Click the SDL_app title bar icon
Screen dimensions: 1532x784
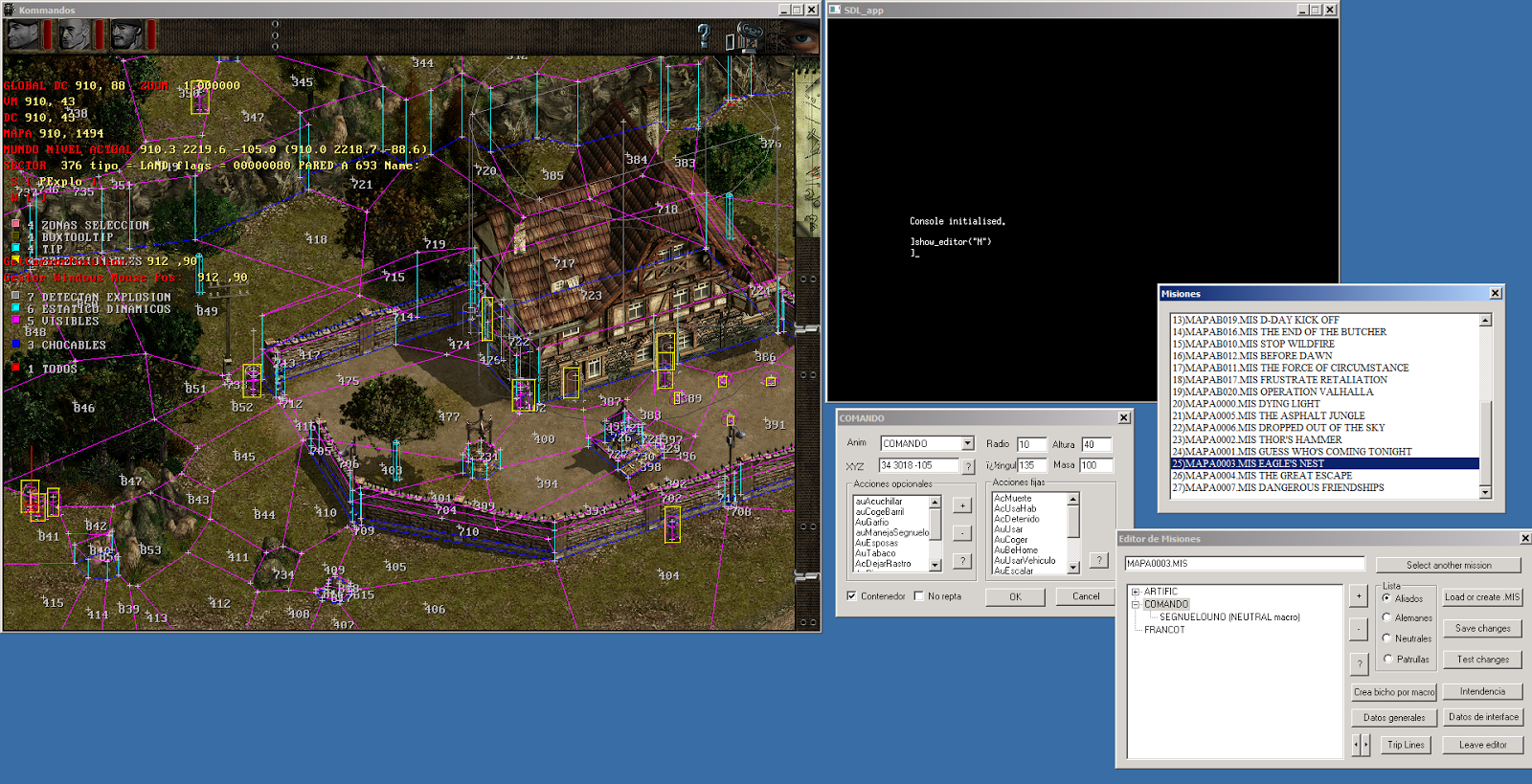click(835, 10)
